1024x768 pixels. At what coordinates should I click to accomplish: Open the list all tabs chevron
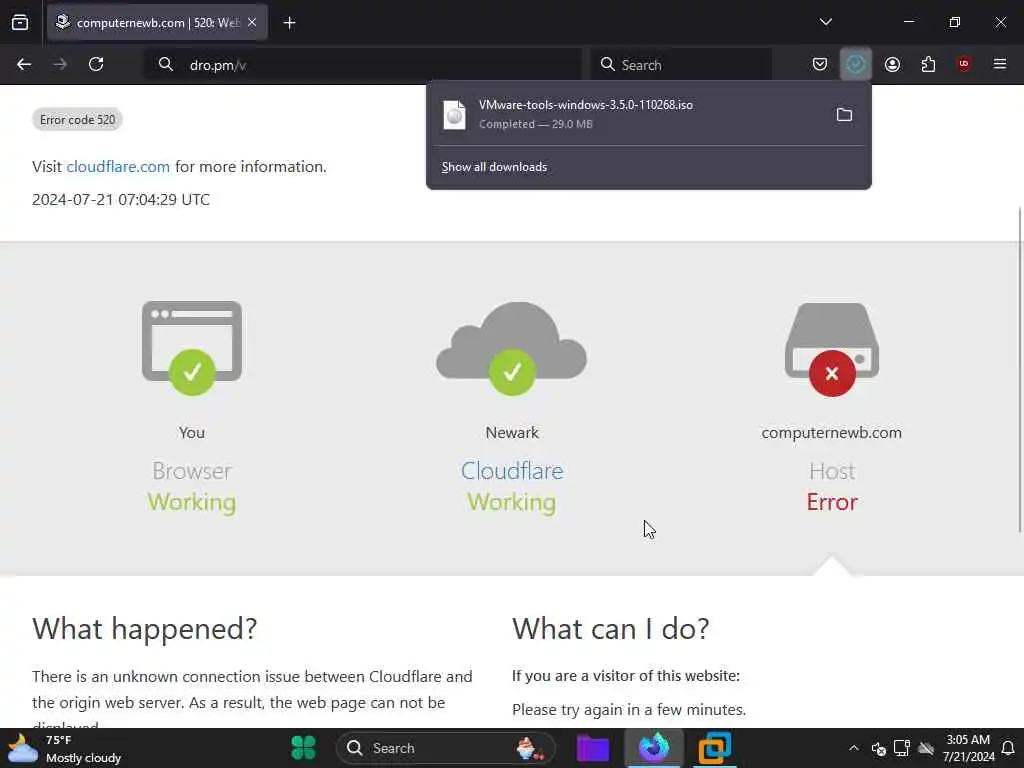click(x=825, y=22)
